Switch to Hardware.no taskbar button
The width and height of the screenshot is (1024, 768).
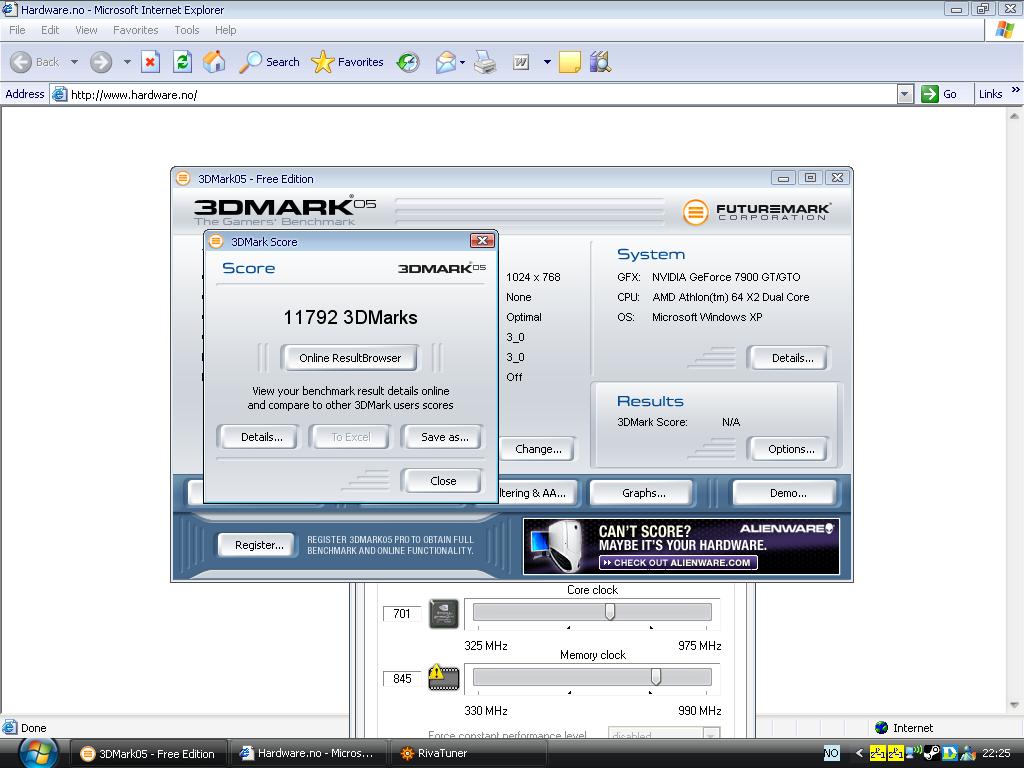coord(308,754)
